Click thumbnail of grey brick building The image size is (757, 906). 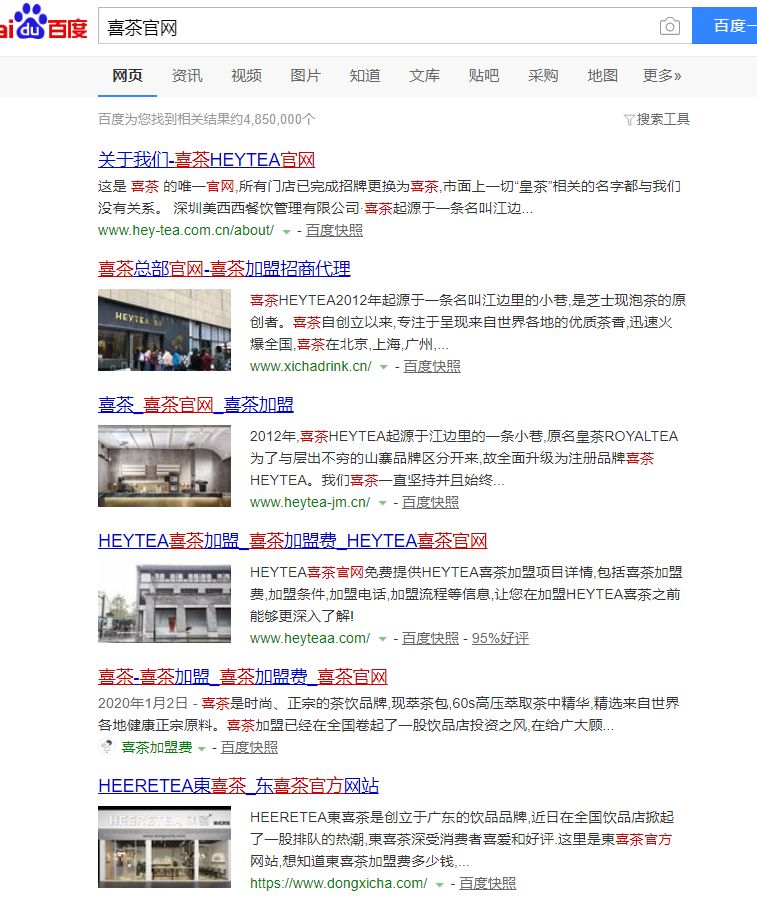164,602
